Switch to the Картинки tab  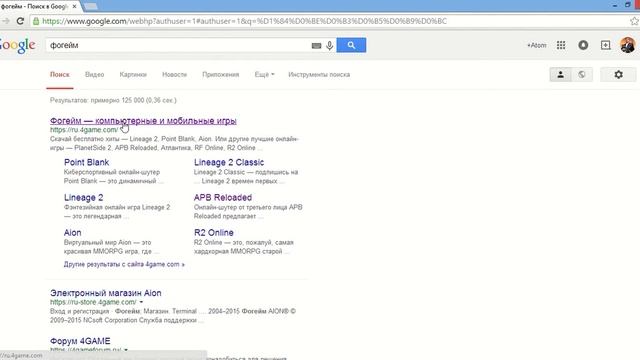tap(133, 75)
